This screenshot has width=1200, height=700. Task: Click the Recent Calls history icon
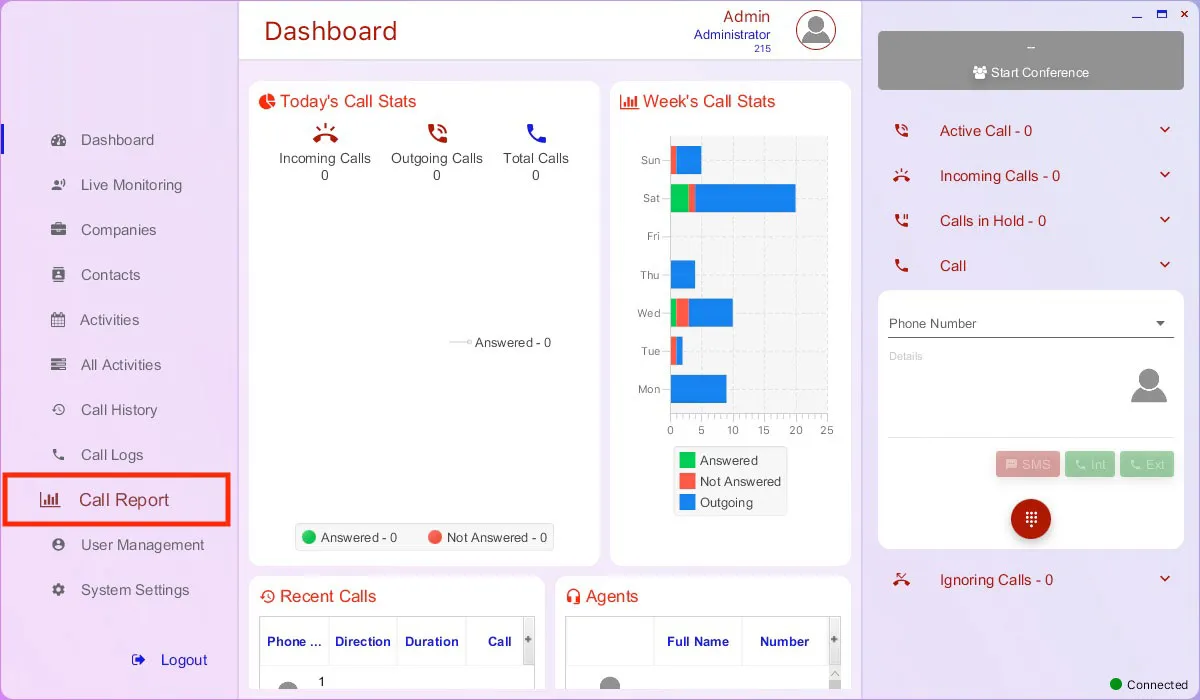(x=267, y=597)
